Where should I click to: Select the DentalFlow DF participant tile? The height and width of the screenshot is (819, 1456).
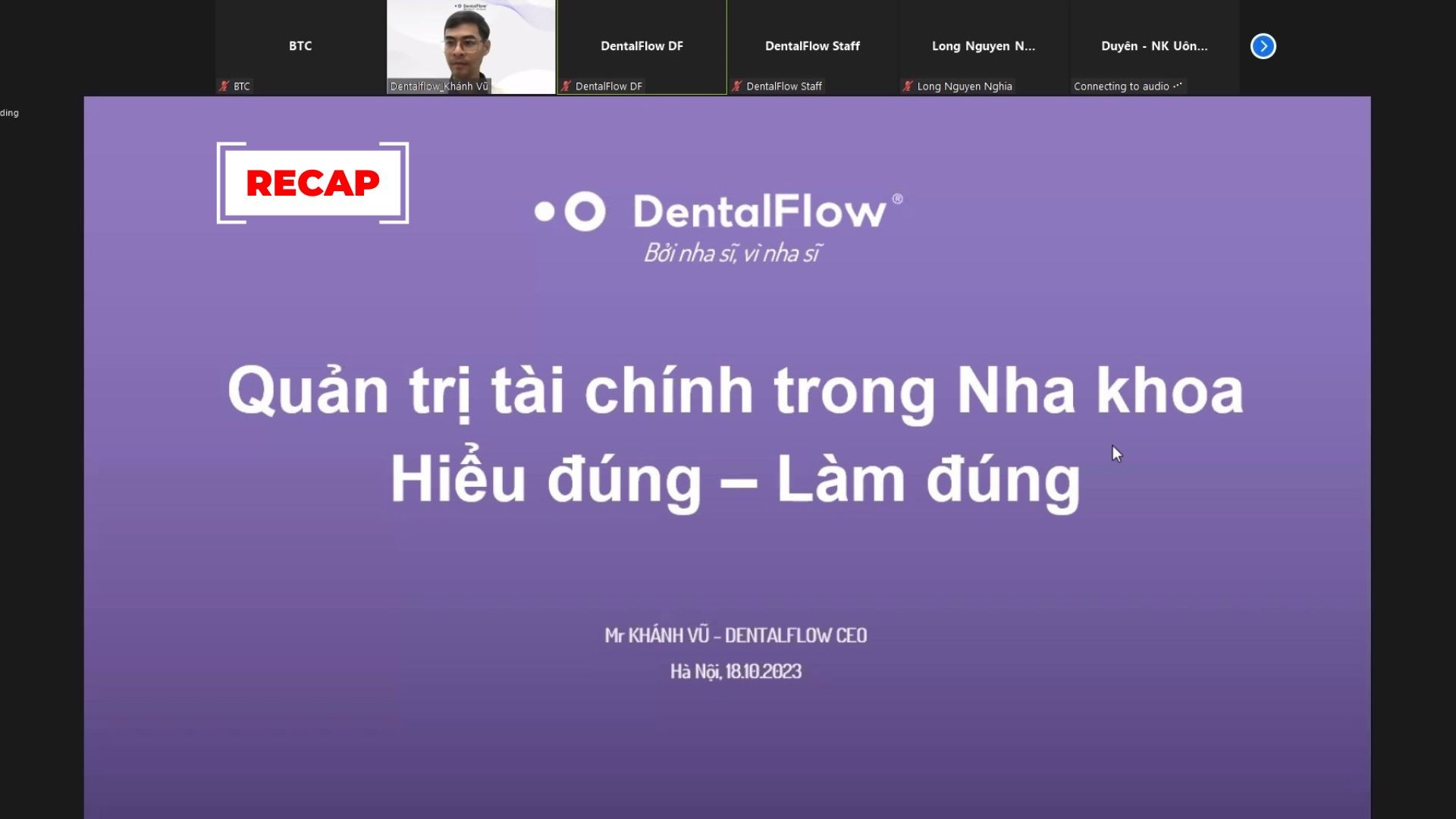pyautogui.click(x=642, y=47)
